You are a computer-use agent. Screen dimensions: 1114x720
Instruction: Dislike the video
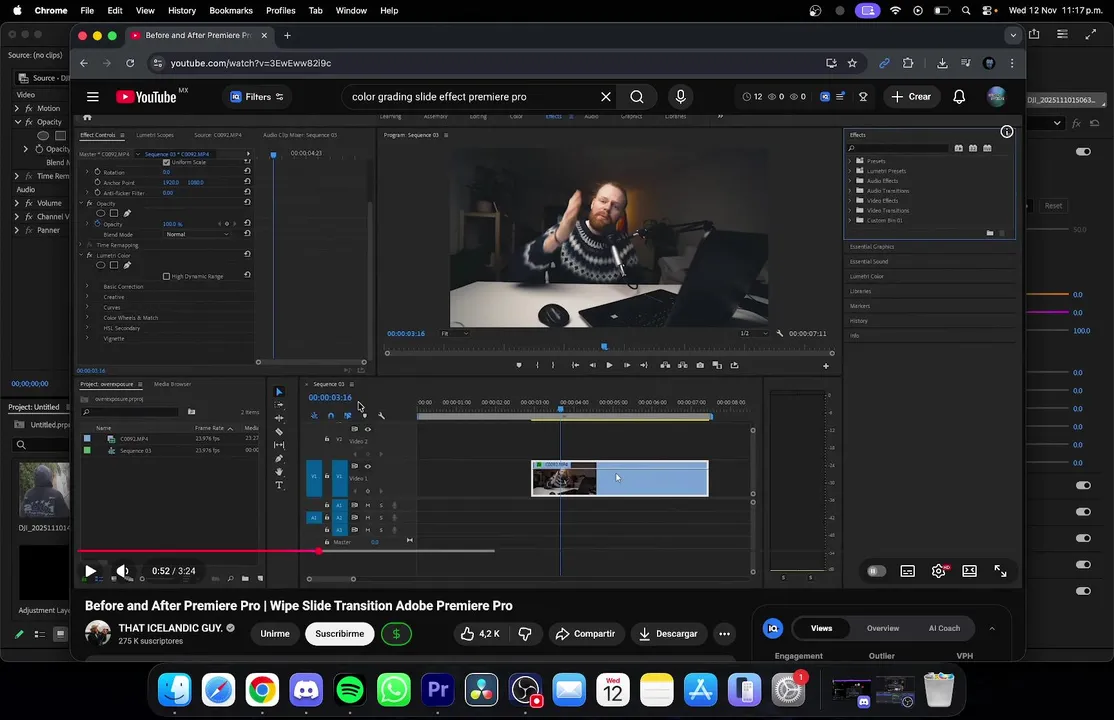coord(525,634)
